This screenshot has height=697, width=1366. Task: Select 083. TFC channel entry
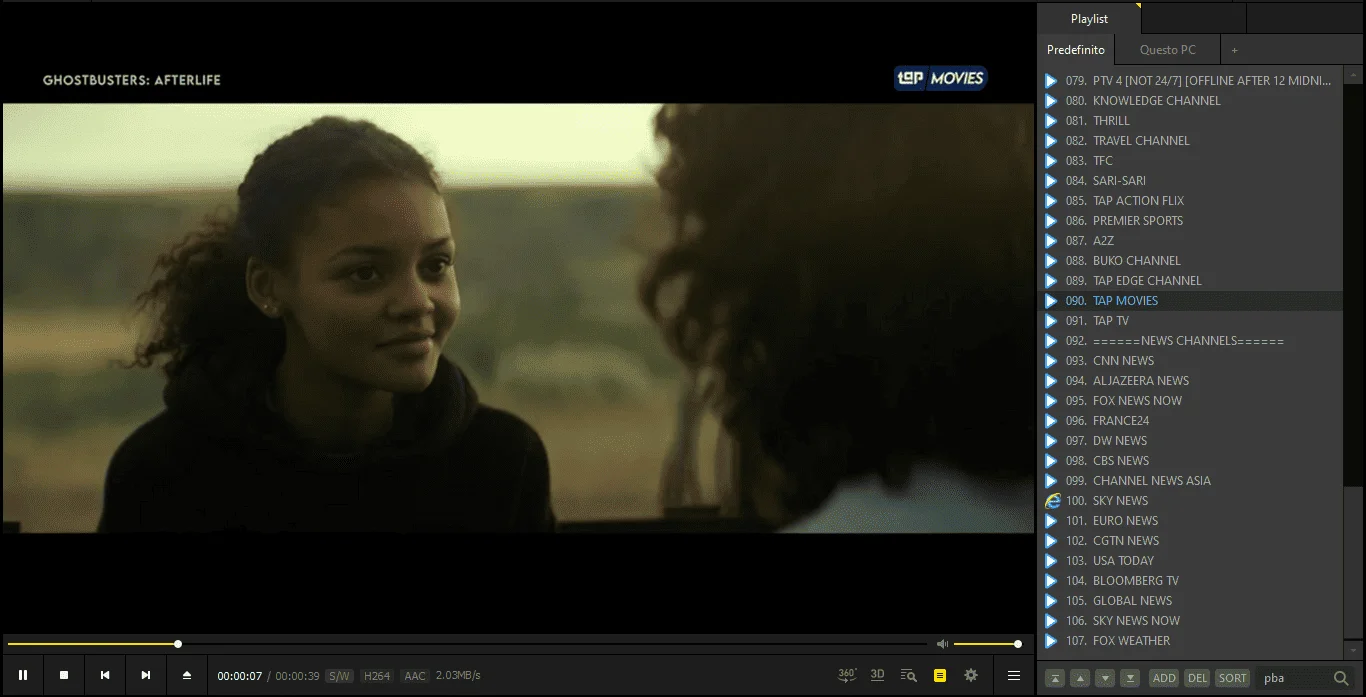tap(1190, 161)
